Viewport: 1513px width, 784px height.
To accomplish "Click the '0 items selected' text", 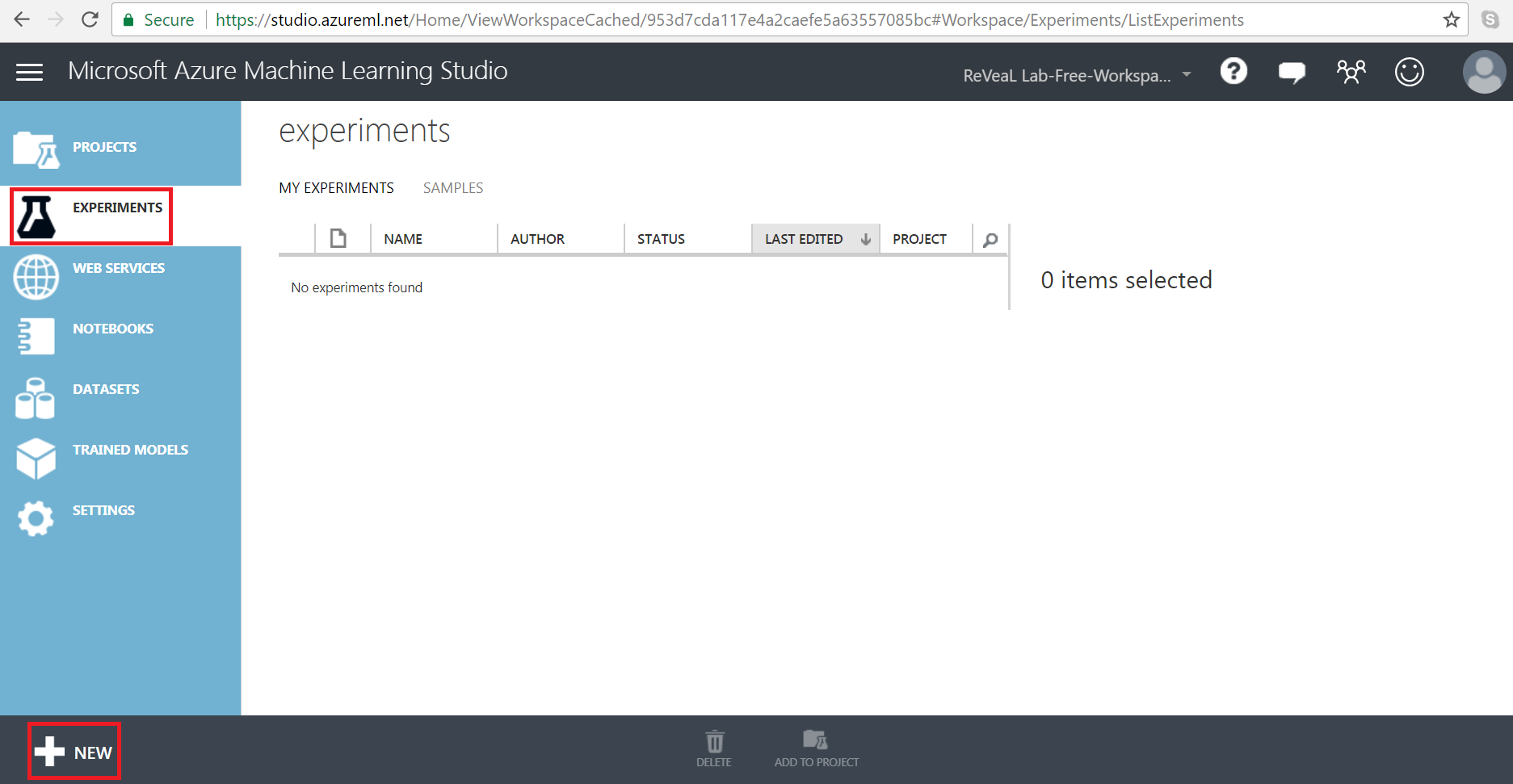I will [1126, 280].
